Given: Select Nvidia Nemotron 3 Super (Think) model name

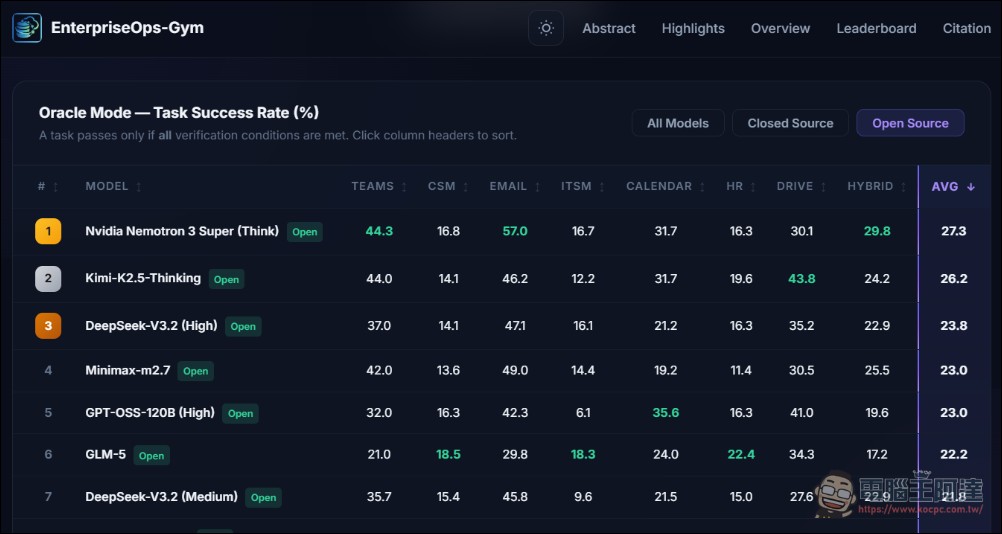Looking at the screenshot, I should (x=182, y=231).
